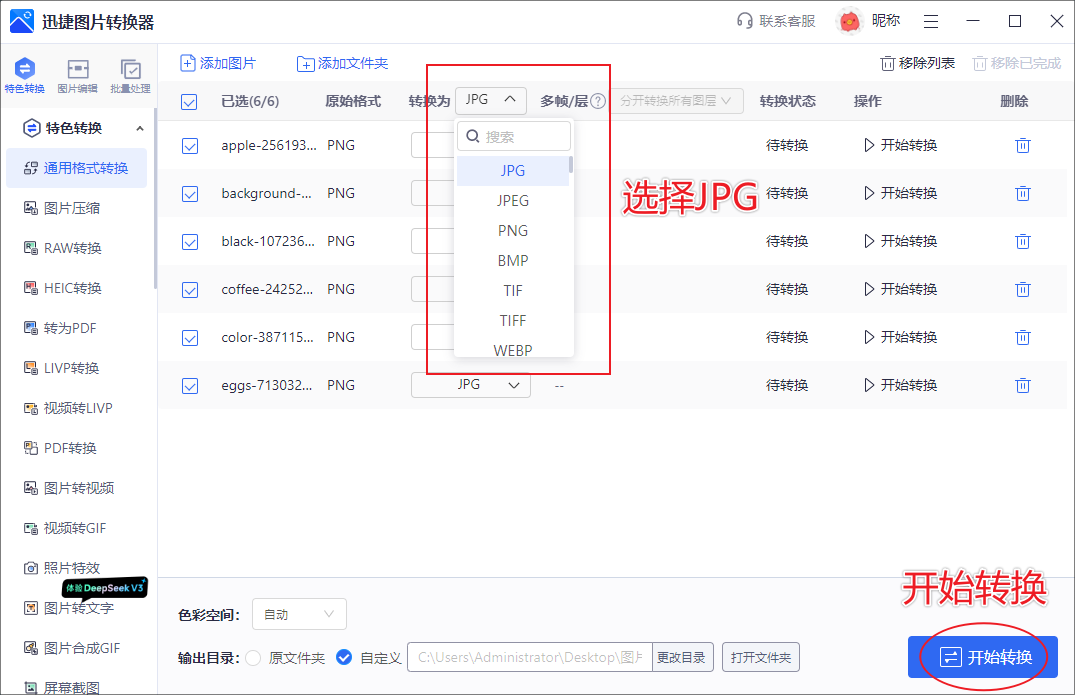1075x695 pixels.
Task: Toggle the select-all 已选(6/6) checkbox
Action: tap(189, 102)
